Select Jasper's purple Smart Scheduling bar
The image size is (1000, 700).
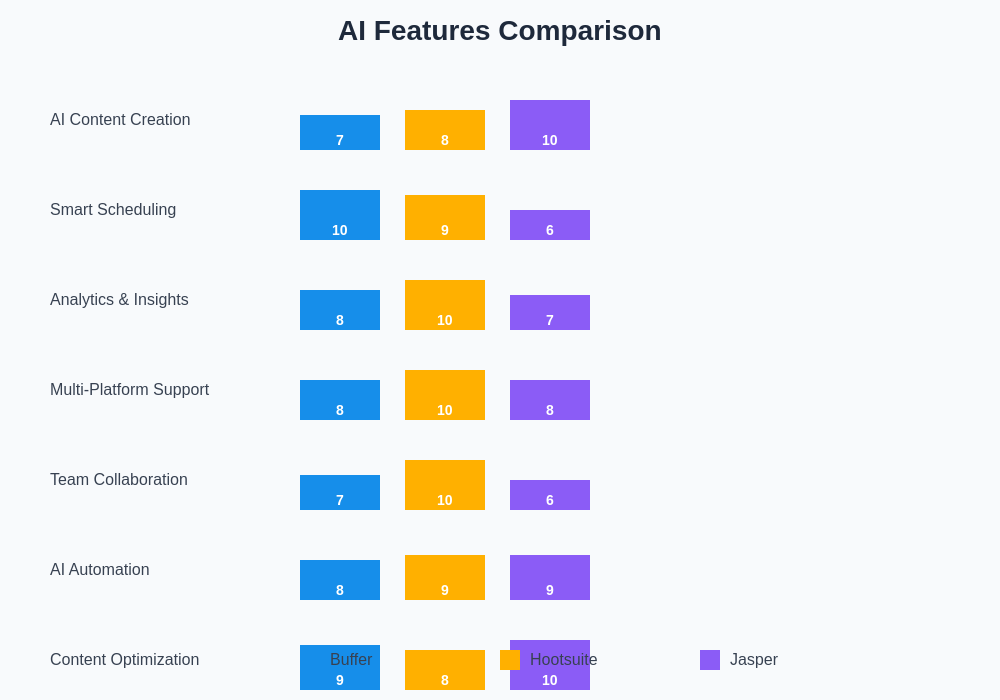550,225
